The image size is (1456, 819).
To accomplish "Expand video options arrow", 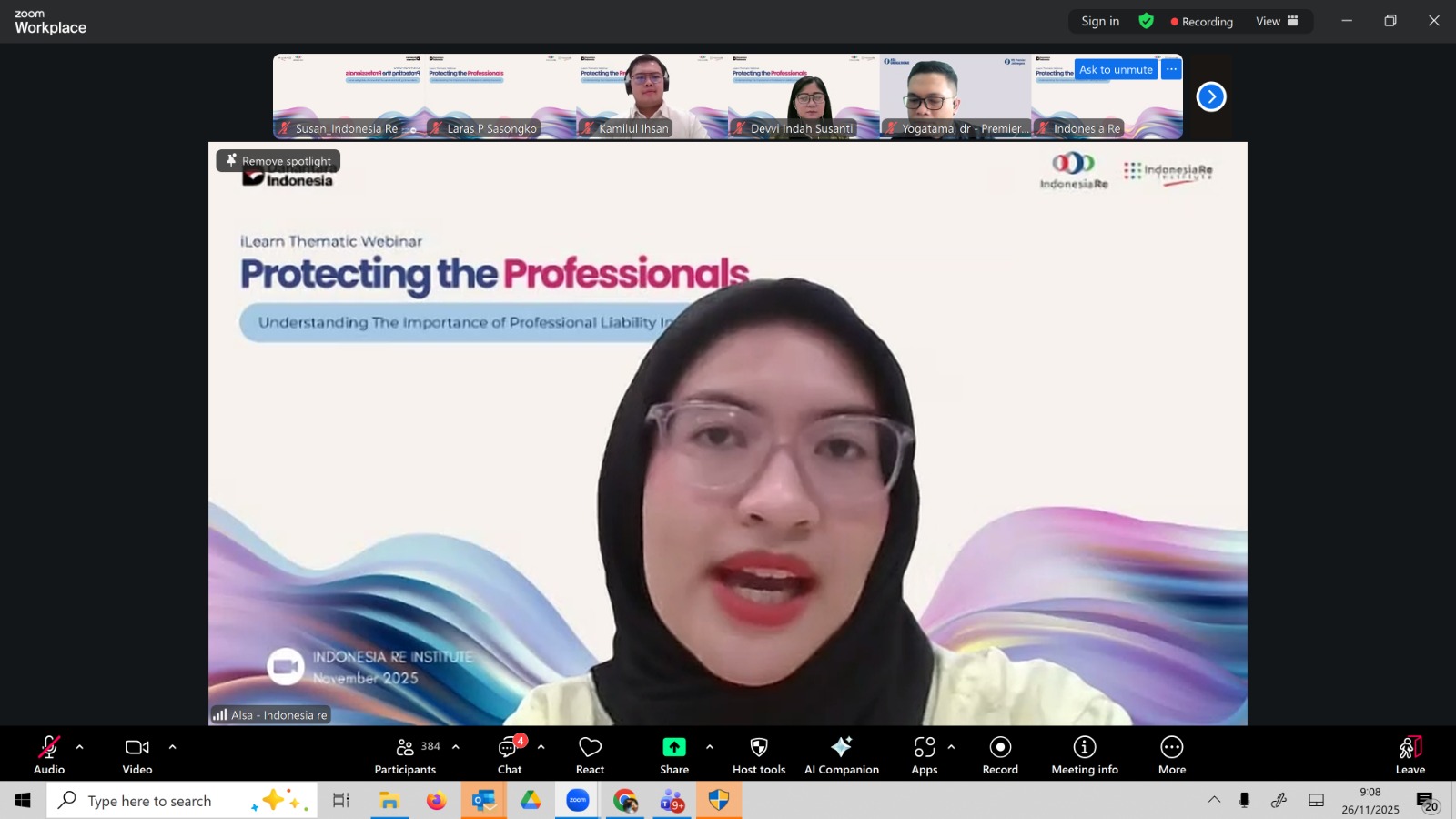I will (172, 747).
